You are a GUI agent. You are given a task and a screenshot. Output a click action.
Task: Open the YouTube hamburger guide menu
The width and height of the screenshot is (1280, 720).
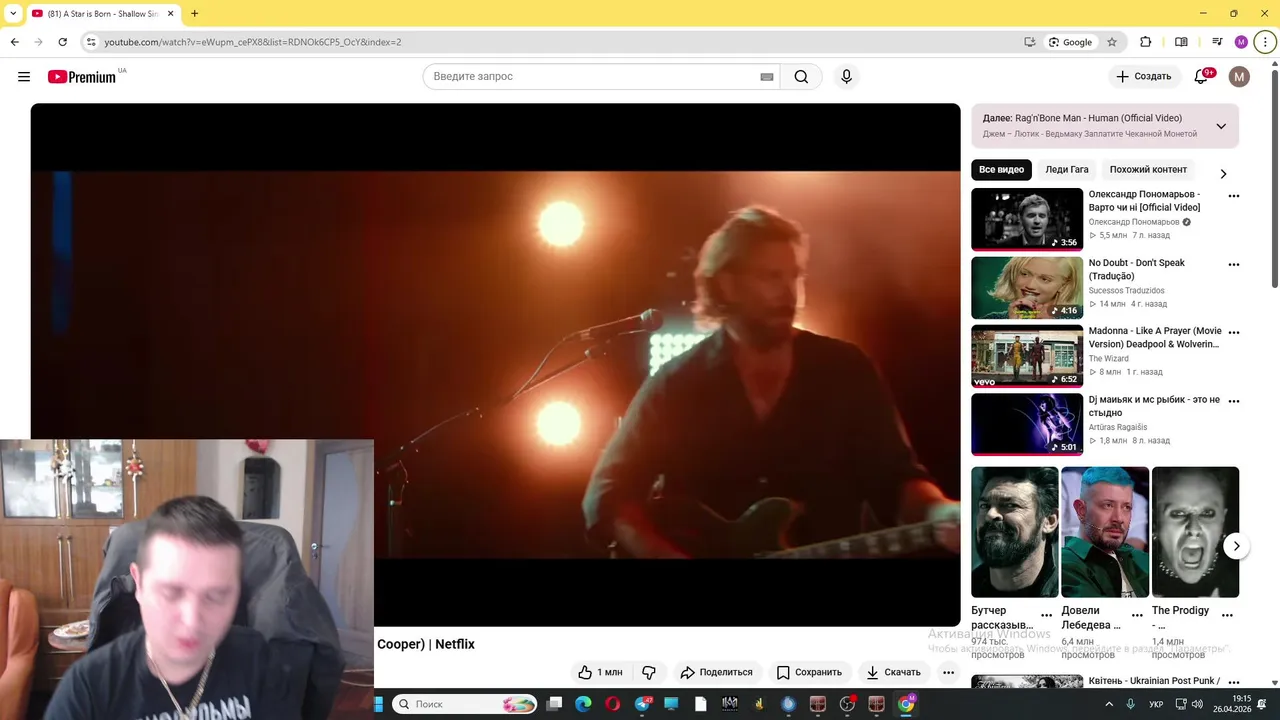[24, 76]
